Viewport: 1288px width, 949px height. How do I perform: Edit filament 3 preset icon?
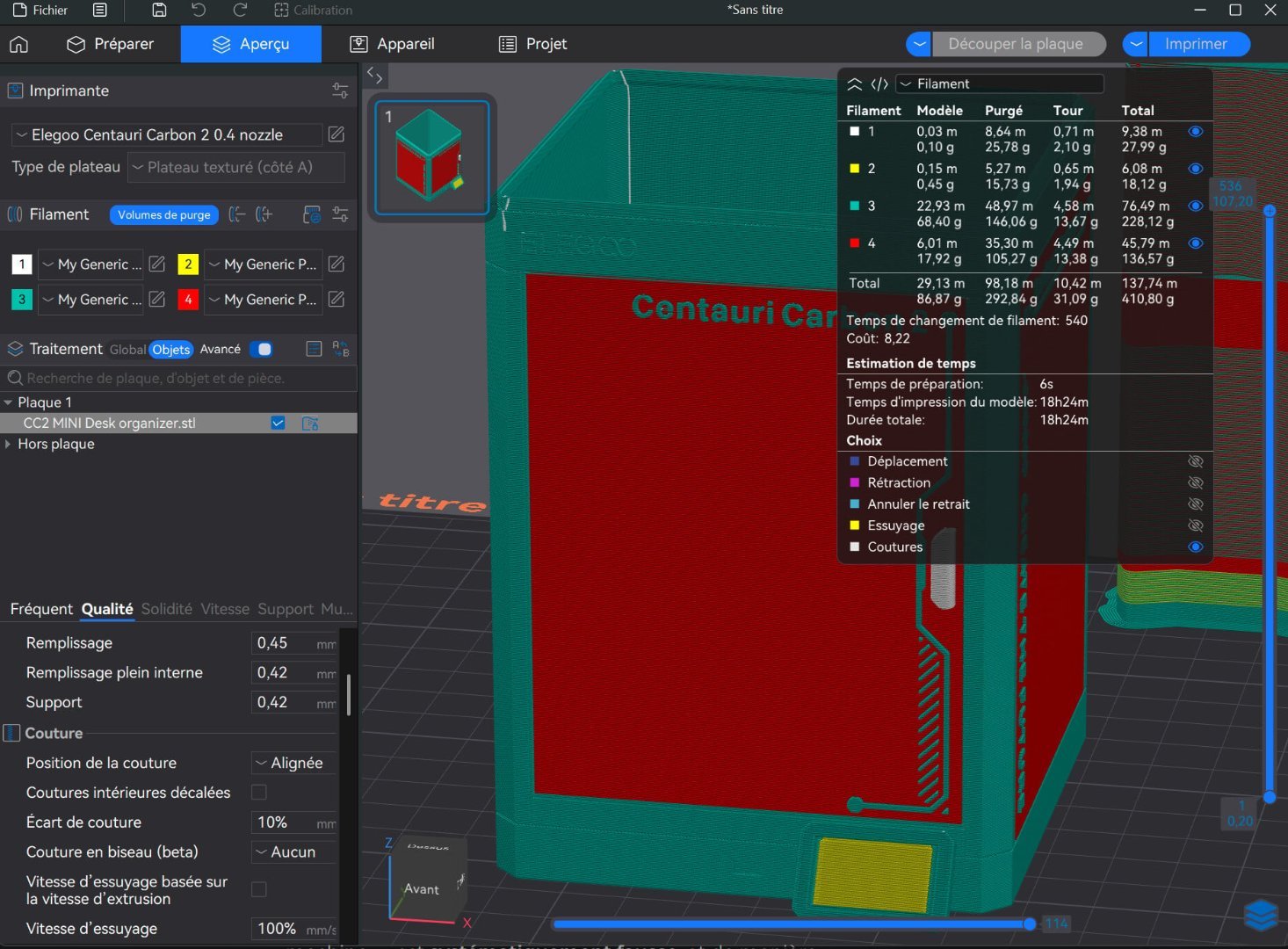click(x=157, y=299)
